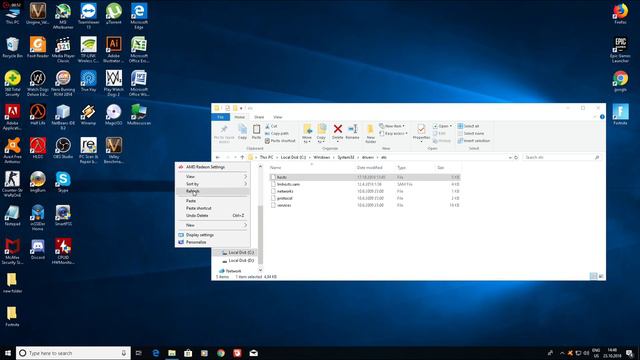Select the OBS Studio desktop icon

[x=63, y=148]
